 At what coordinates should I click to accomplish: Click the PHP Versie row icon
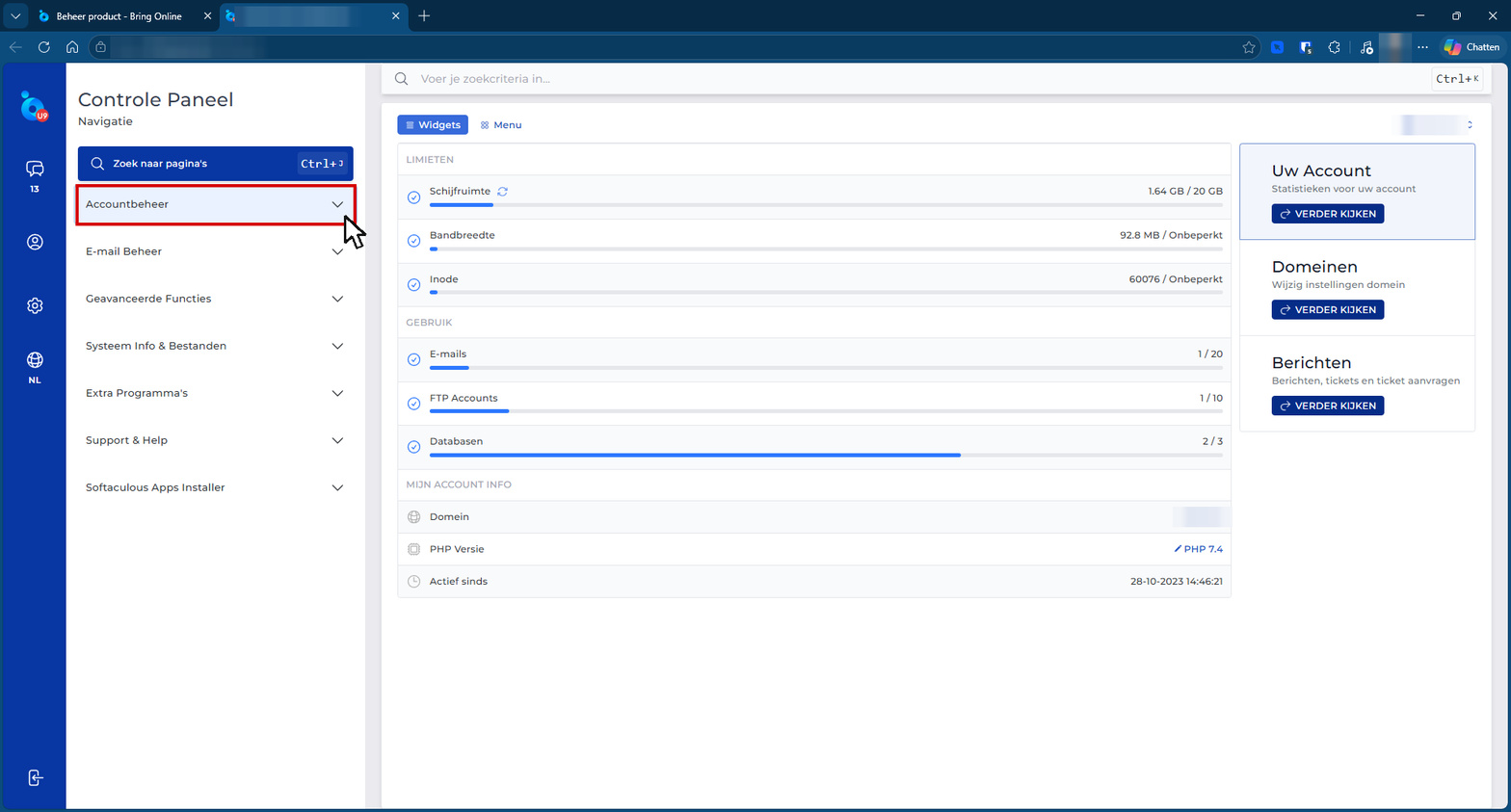[413, 549]
